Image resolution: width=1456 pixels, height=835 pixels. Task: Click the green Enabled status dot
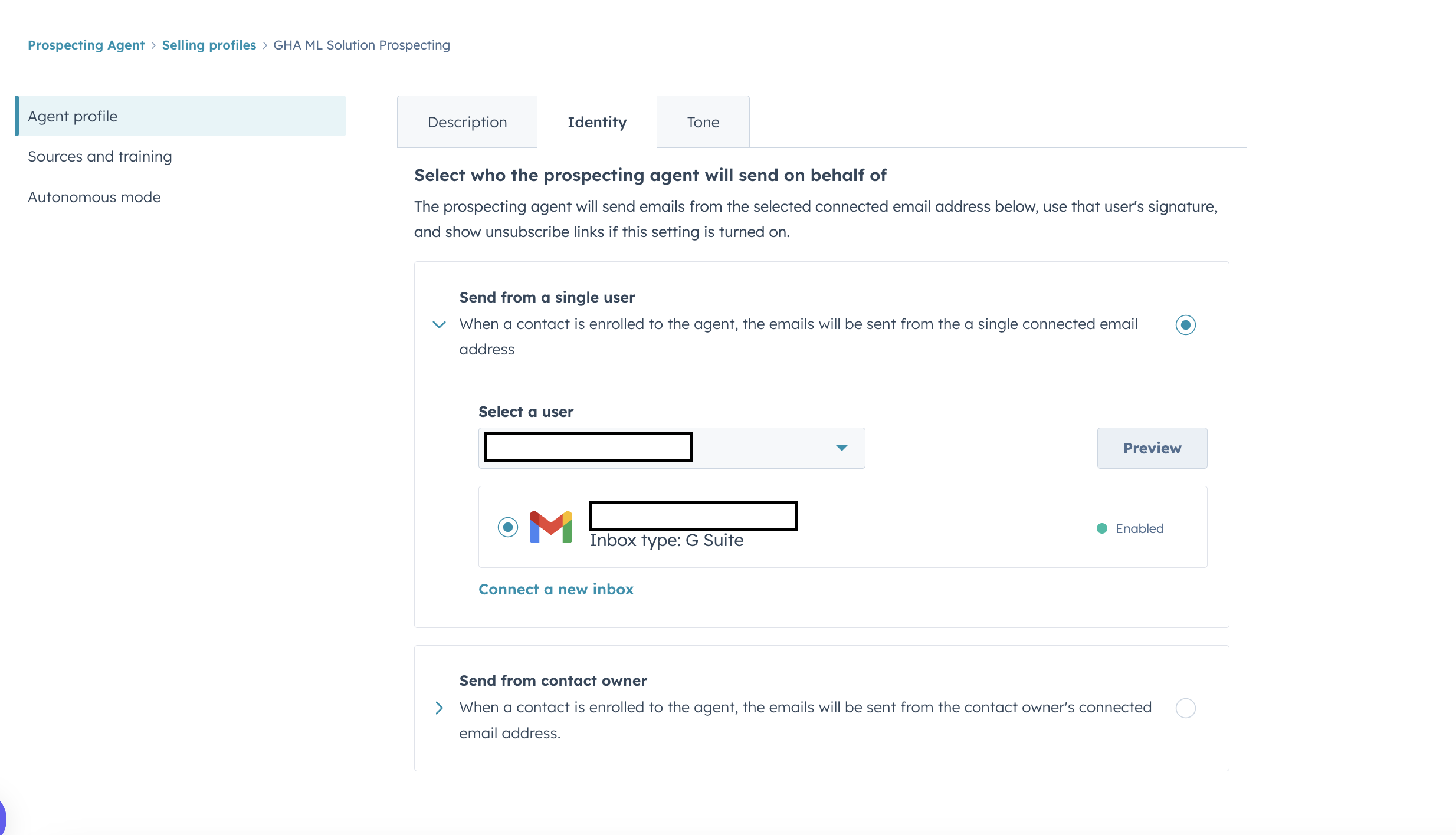click(x=1101, y=528)
